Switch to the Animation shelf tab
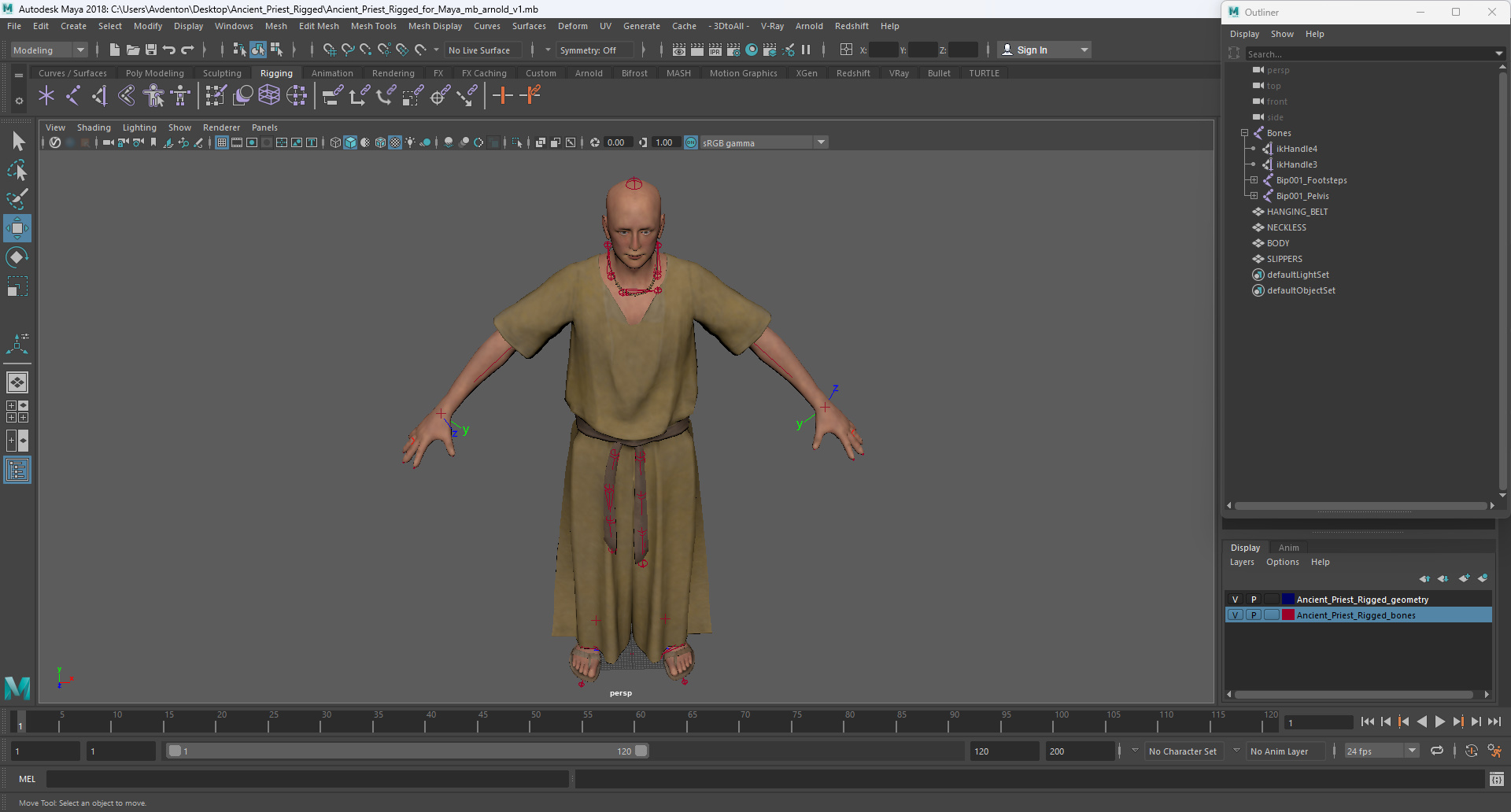The width and height of the screenshot is (1511, 812). click(x=332, y=73)
